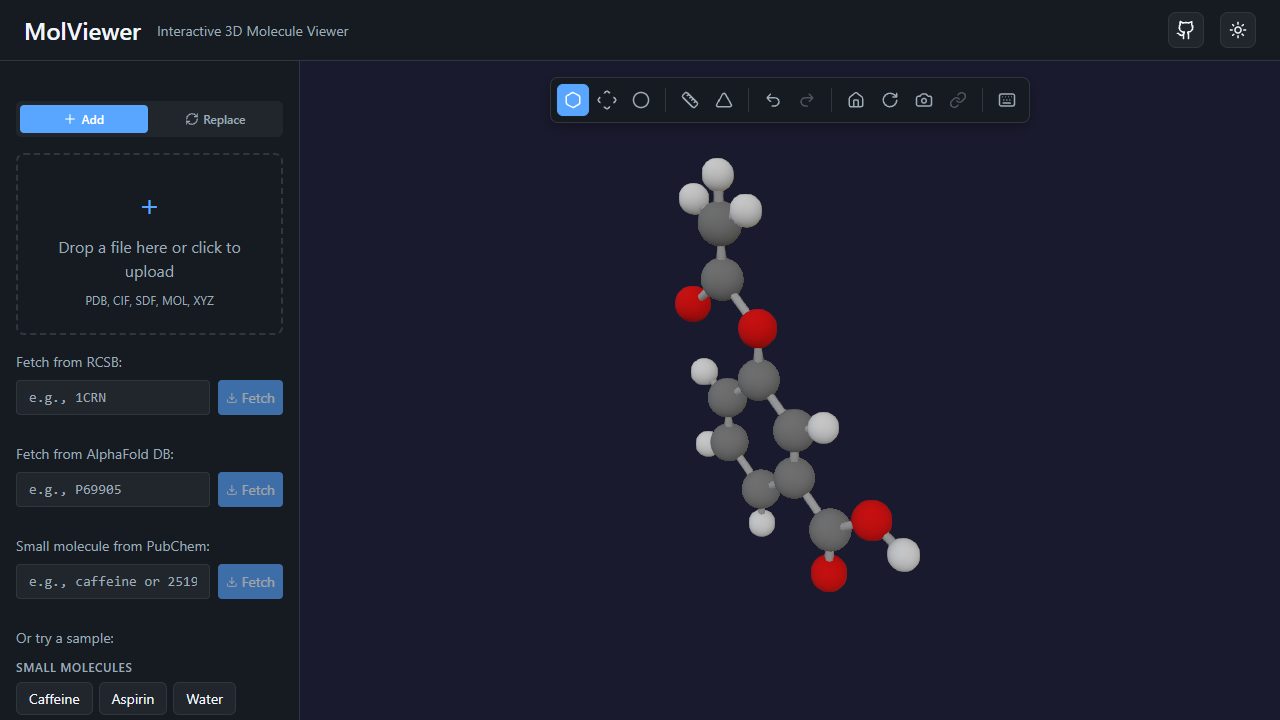Image resolution: width=1280 pixels, height=720 pixels.
Task: Undo the last action
Action: pyautogui.click(x=773, y=100)
